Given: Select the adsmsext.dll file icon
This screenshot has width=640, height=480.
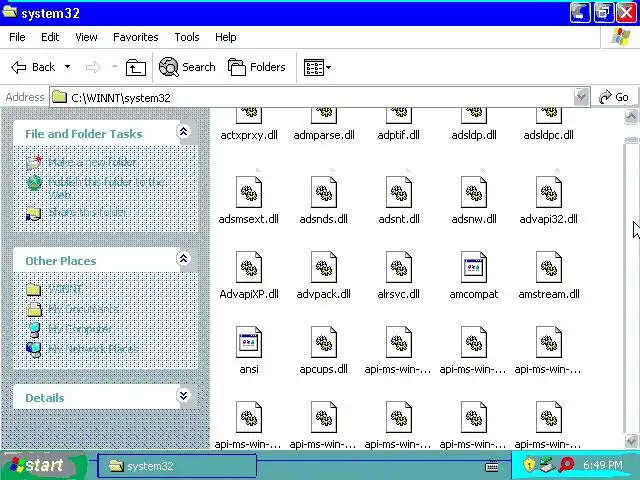Looking at the screenshot, I should pyautogui.click(x=249, y=192).
